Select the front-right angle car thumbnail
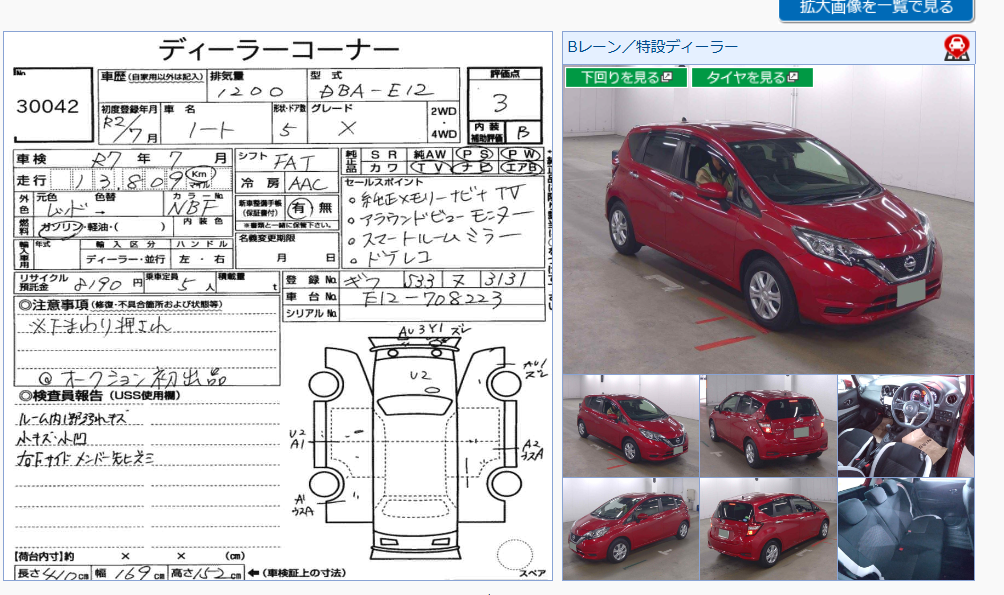Viewport: 1004px width, 595px height. 630,426
